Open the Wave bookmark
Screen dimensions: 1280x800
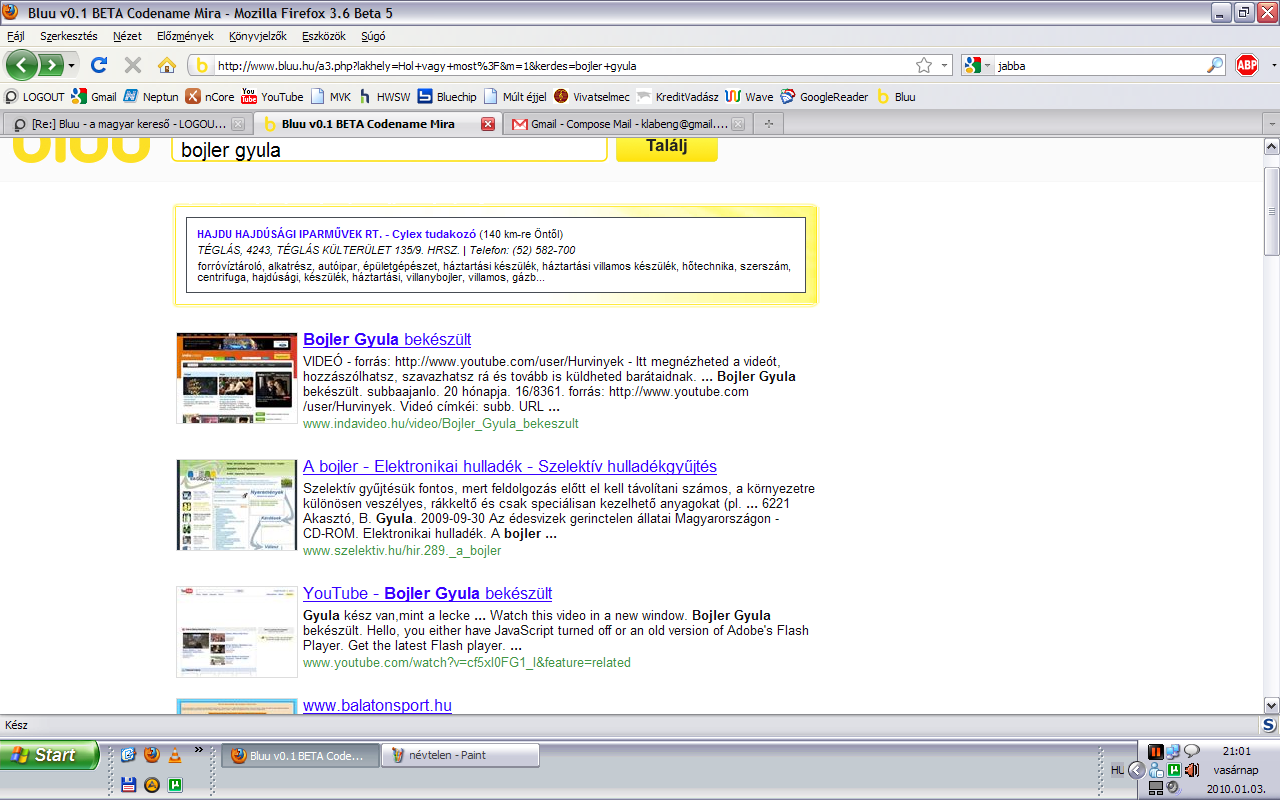coord(750,97)
